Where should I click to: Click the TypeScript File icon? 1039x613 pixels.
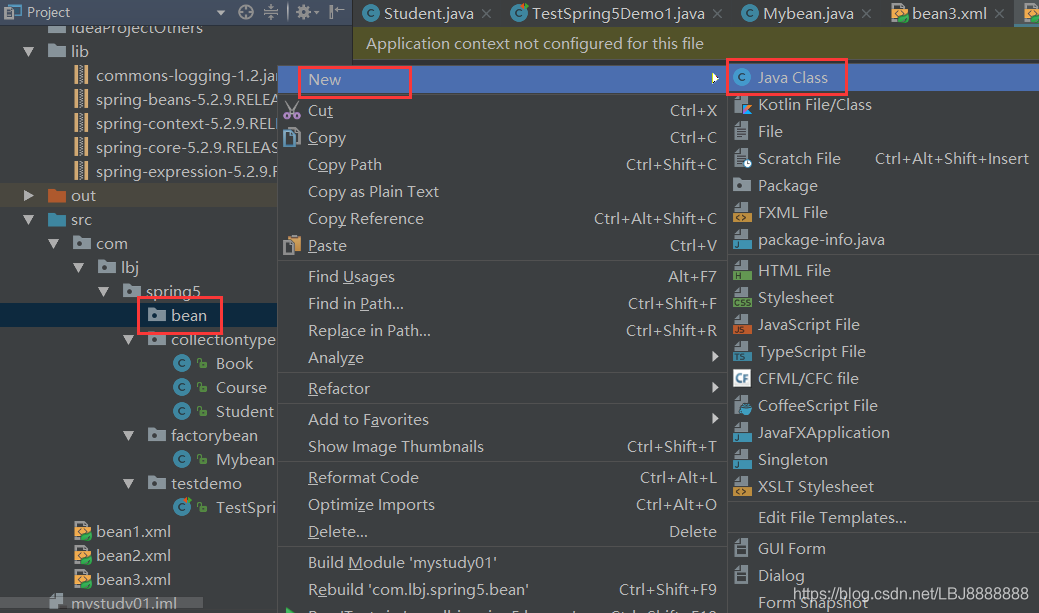(x=742, y=352)
